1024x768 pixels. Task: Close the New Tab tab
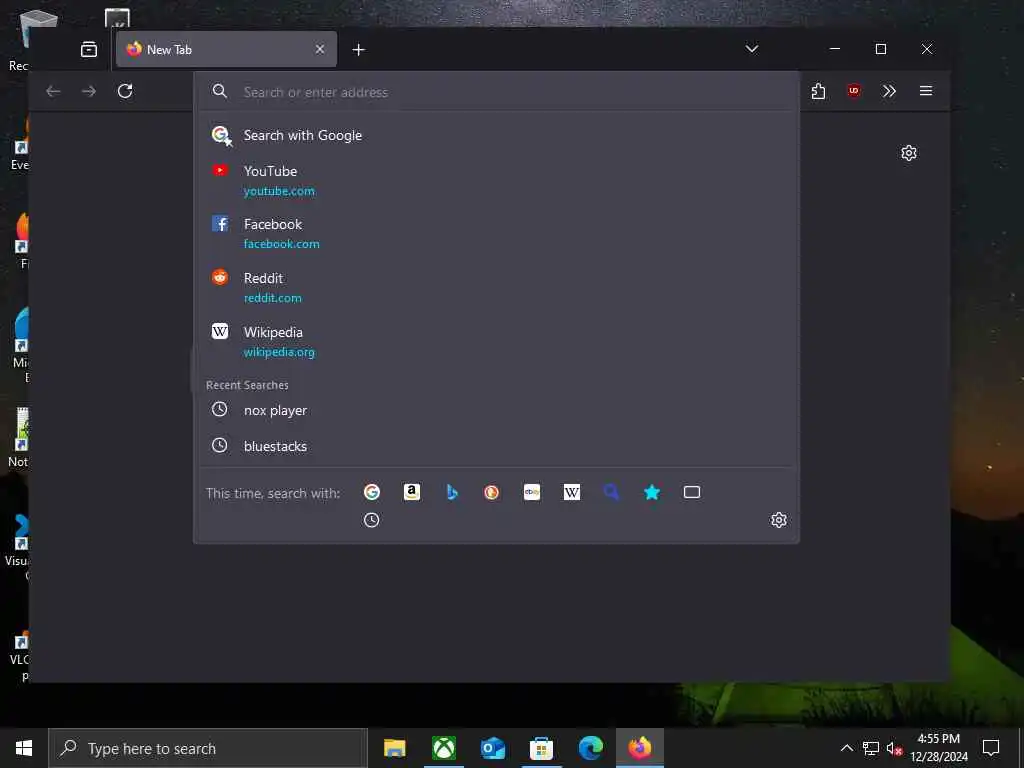coord(319,49)
